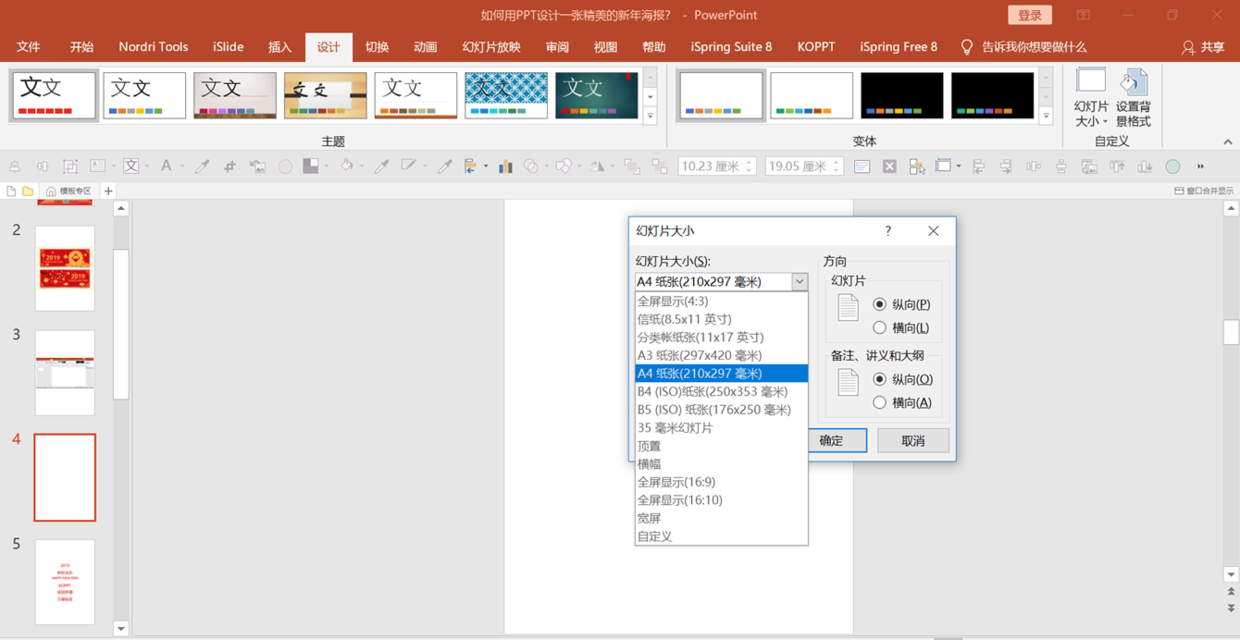This screenshot has width=1240, height=640.
Task: Choose A3 纸张(297x420 毫米) option
Action: [721, 355]
